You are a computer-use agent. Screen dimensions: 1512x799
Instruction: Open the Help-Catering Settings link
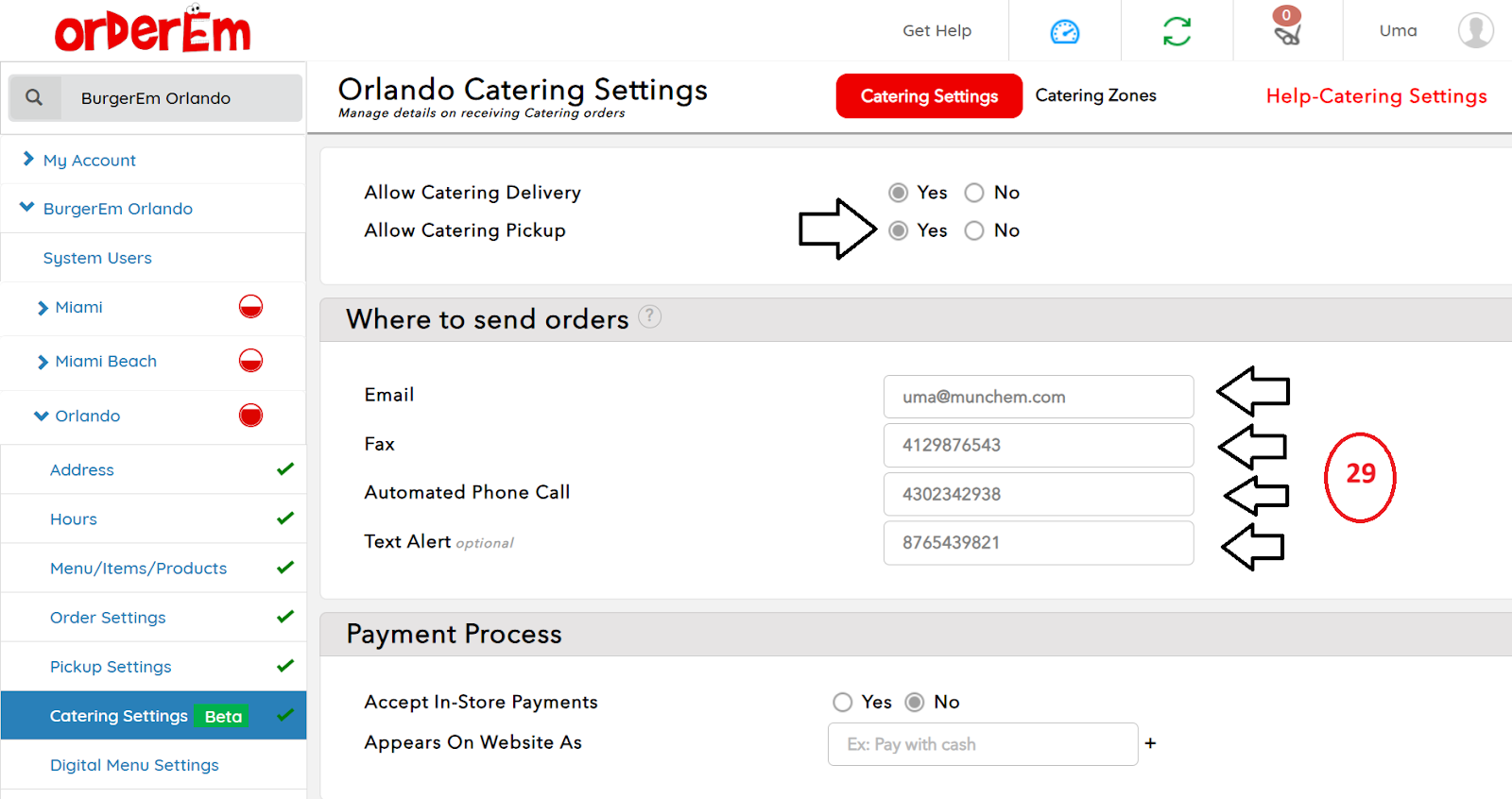[1376, 96]
